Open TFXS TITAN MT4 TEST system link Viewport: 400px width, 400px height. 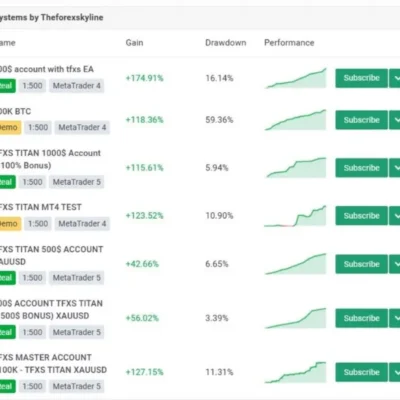(x=40, y=207)
